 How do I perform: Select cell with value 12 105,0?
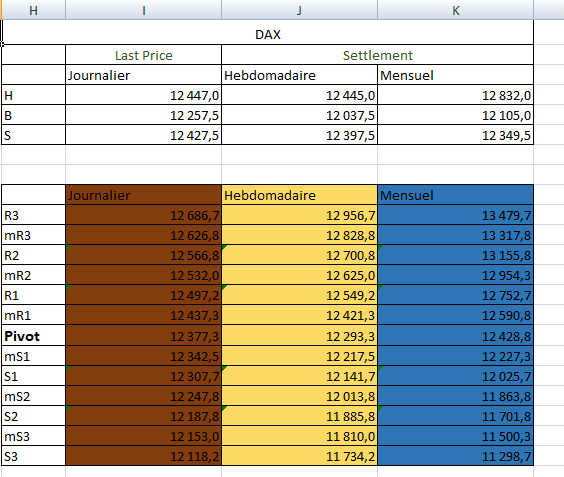point(455,115)
